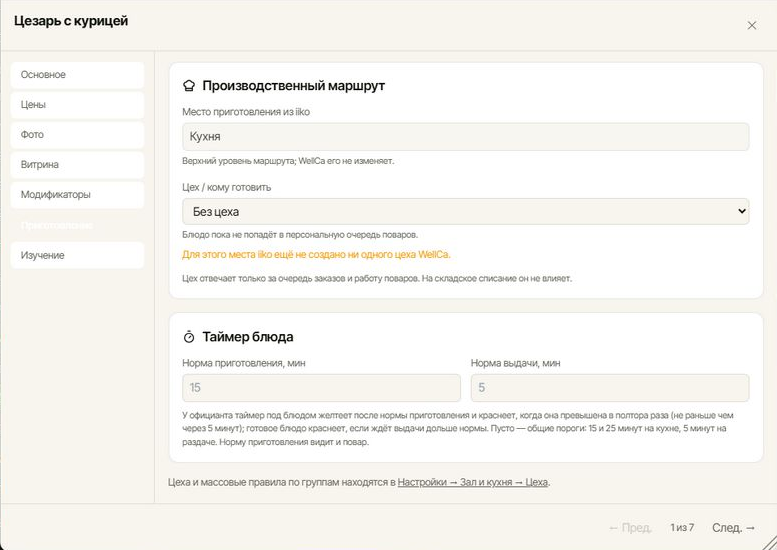The height and width of the screenshot is (550, 777).
Task: Select the active Приготовление tab
Action: coord(77,225)
